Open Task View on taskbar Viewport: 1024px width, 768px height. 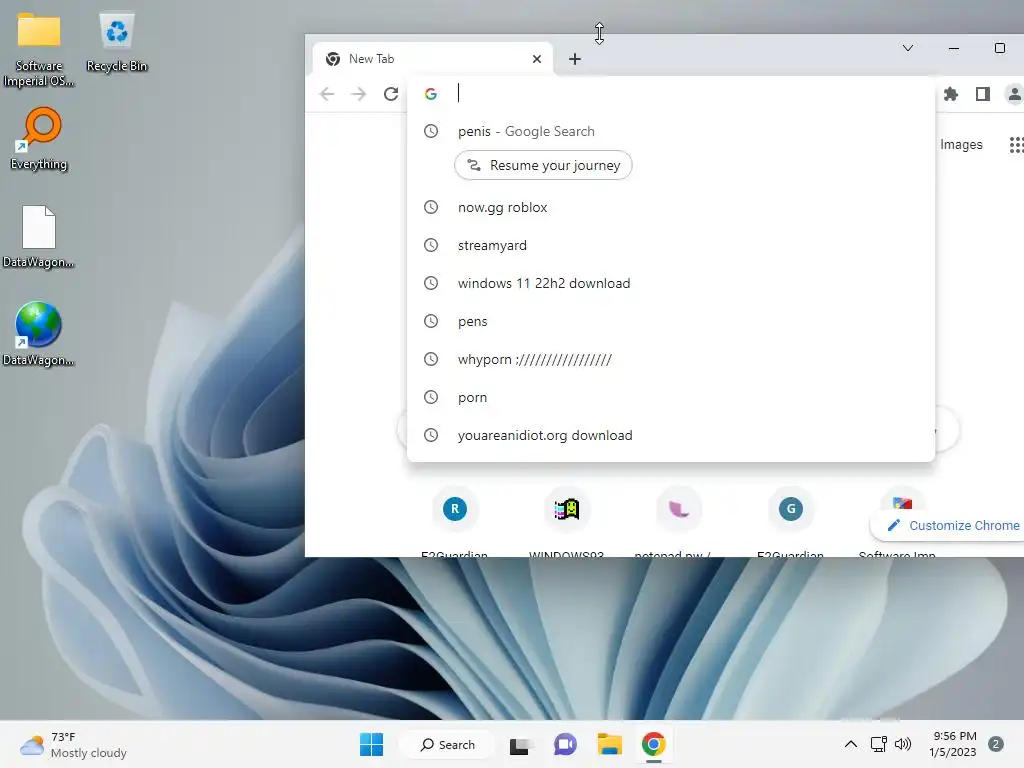click(520, 744)
